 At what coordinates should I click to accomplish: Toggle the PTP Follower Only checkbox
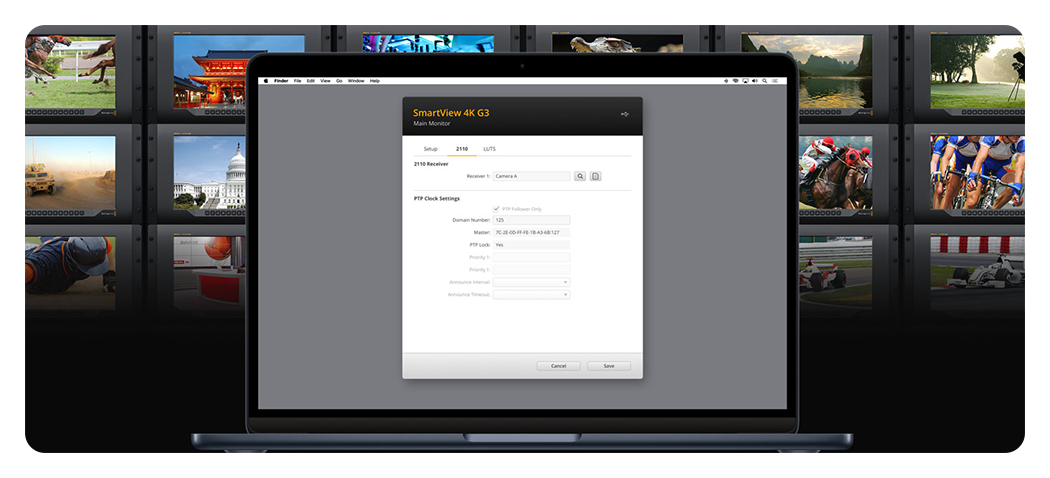click(x=496, y=209)
